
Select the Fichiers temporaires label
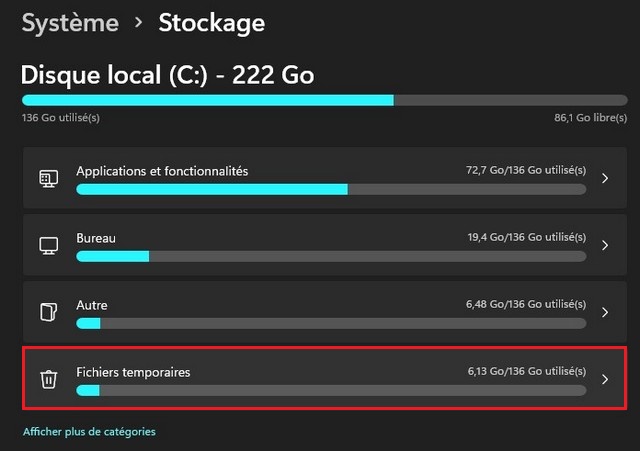pos(133,372)
